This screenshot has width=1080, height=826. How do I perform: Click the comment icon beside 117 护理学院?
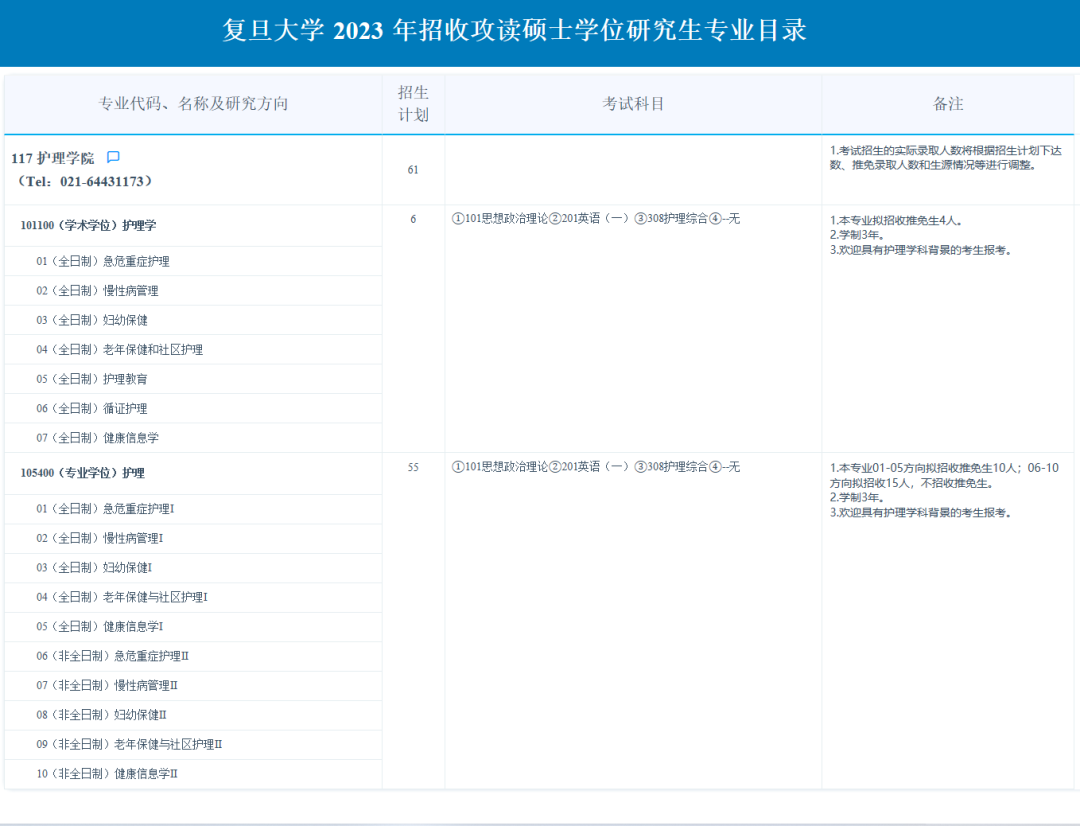pos(113,157)
